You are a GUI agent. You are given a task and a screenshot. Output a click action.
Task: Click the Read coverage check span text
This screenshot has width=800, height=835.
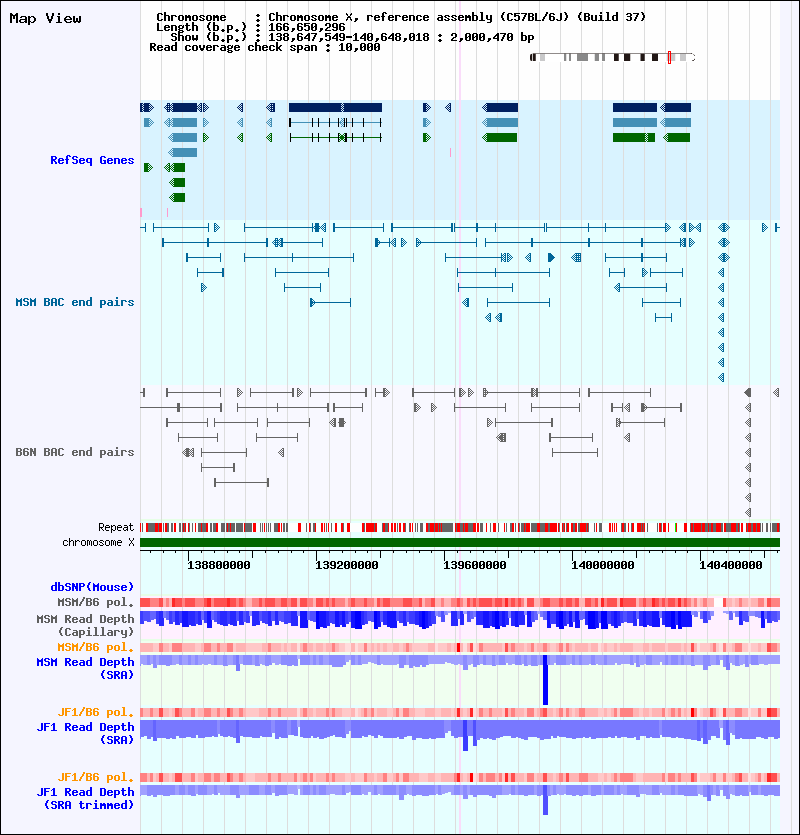point(265,47)
